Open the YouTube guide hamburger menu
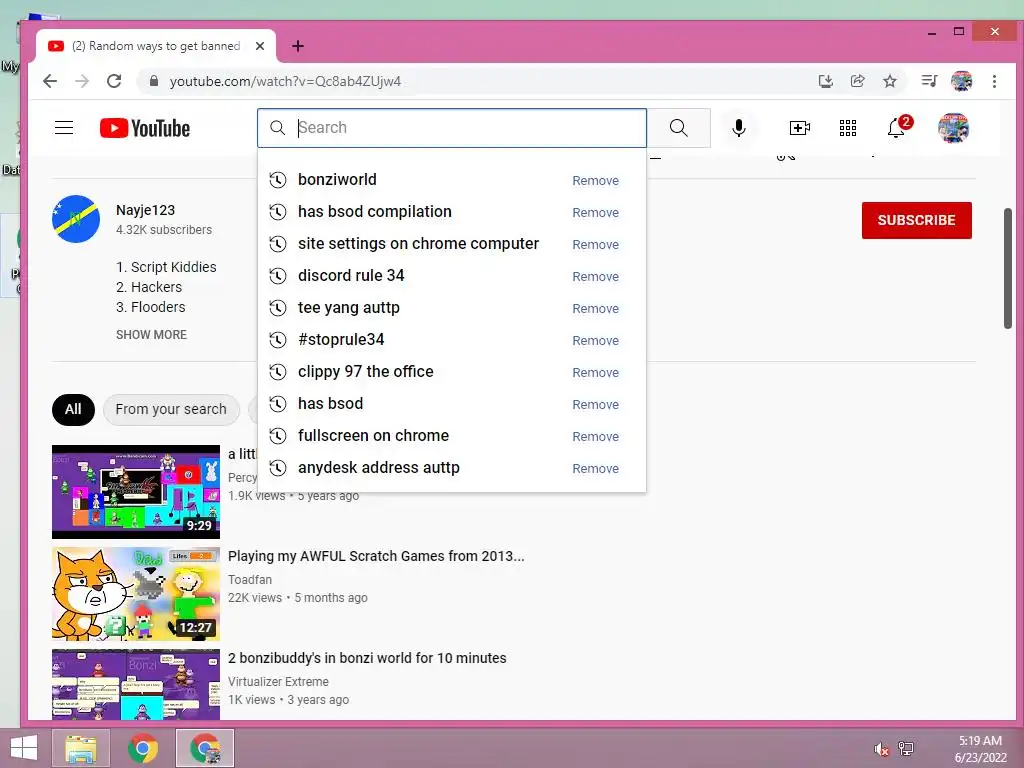Viewport: 1024px width, 768px height. pos(64,127)
